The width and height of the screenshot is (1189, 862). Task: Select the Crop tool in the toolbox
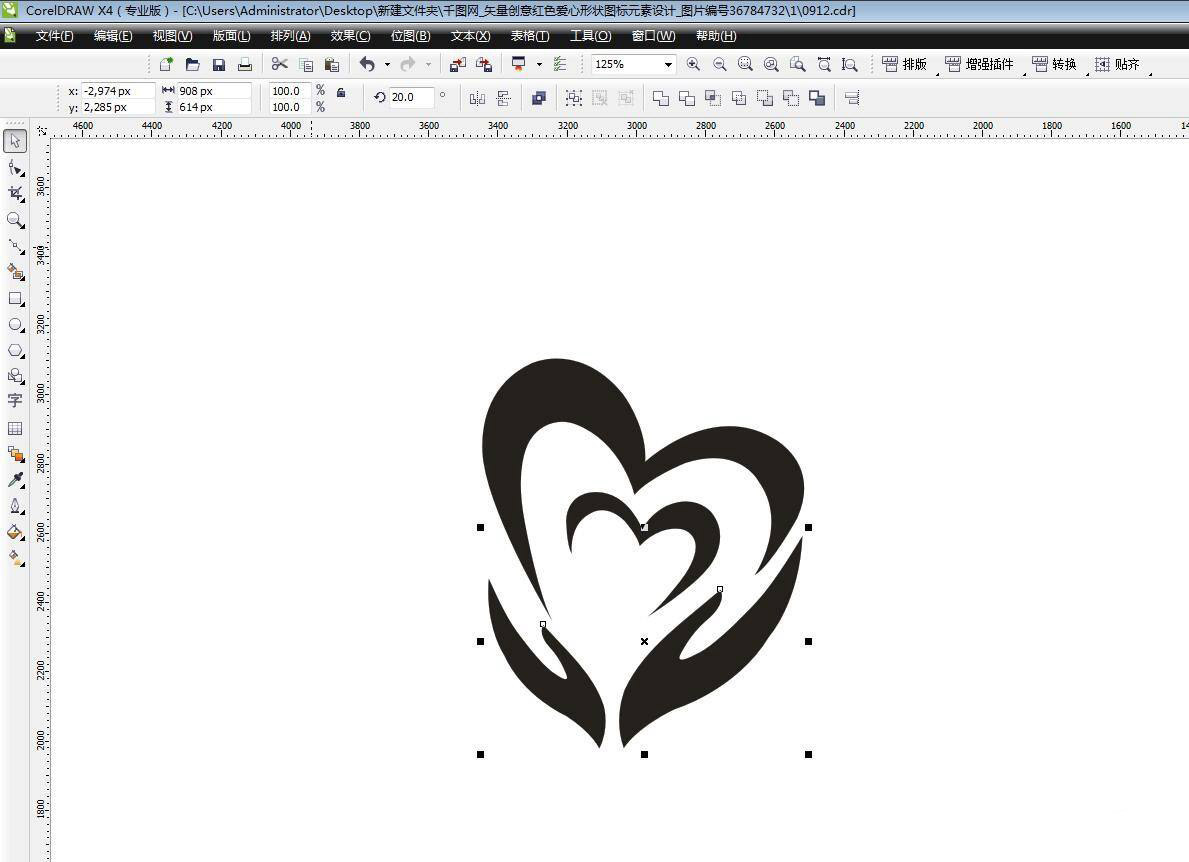pyautogui.click(x=15, y=193)
